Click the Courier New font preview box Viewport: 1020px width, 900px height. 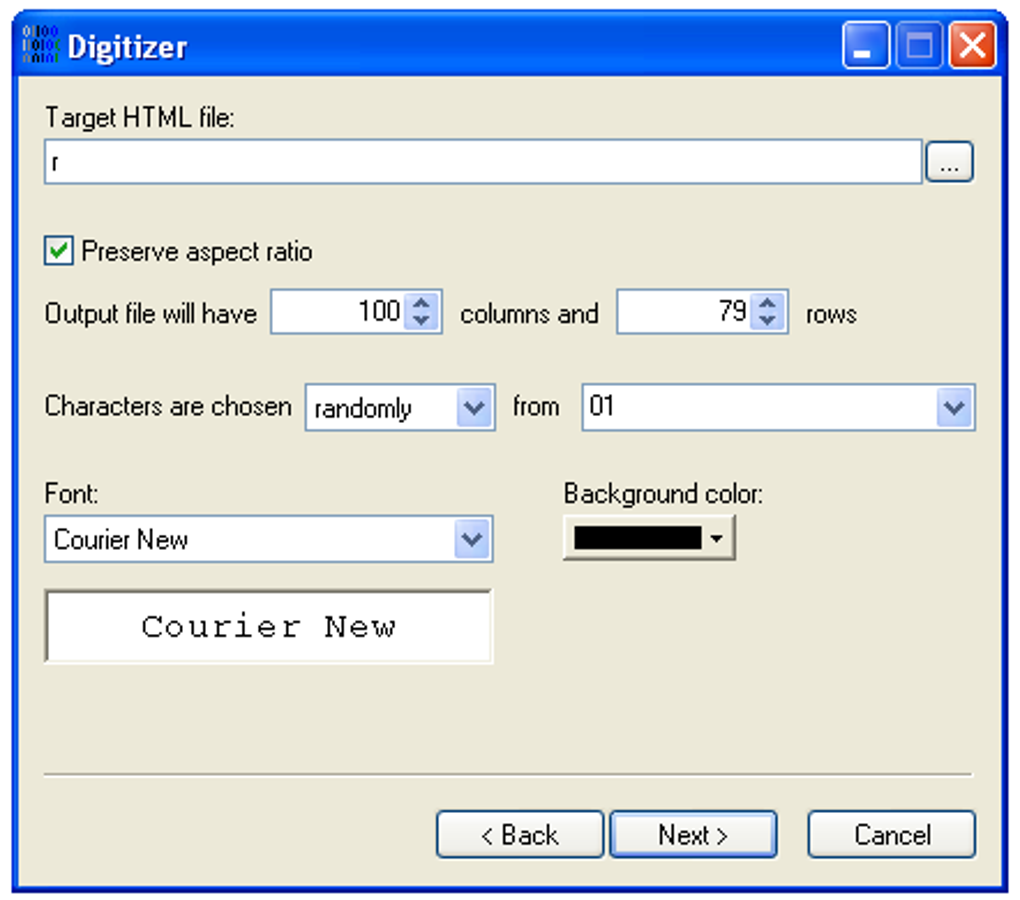point(268,626)
